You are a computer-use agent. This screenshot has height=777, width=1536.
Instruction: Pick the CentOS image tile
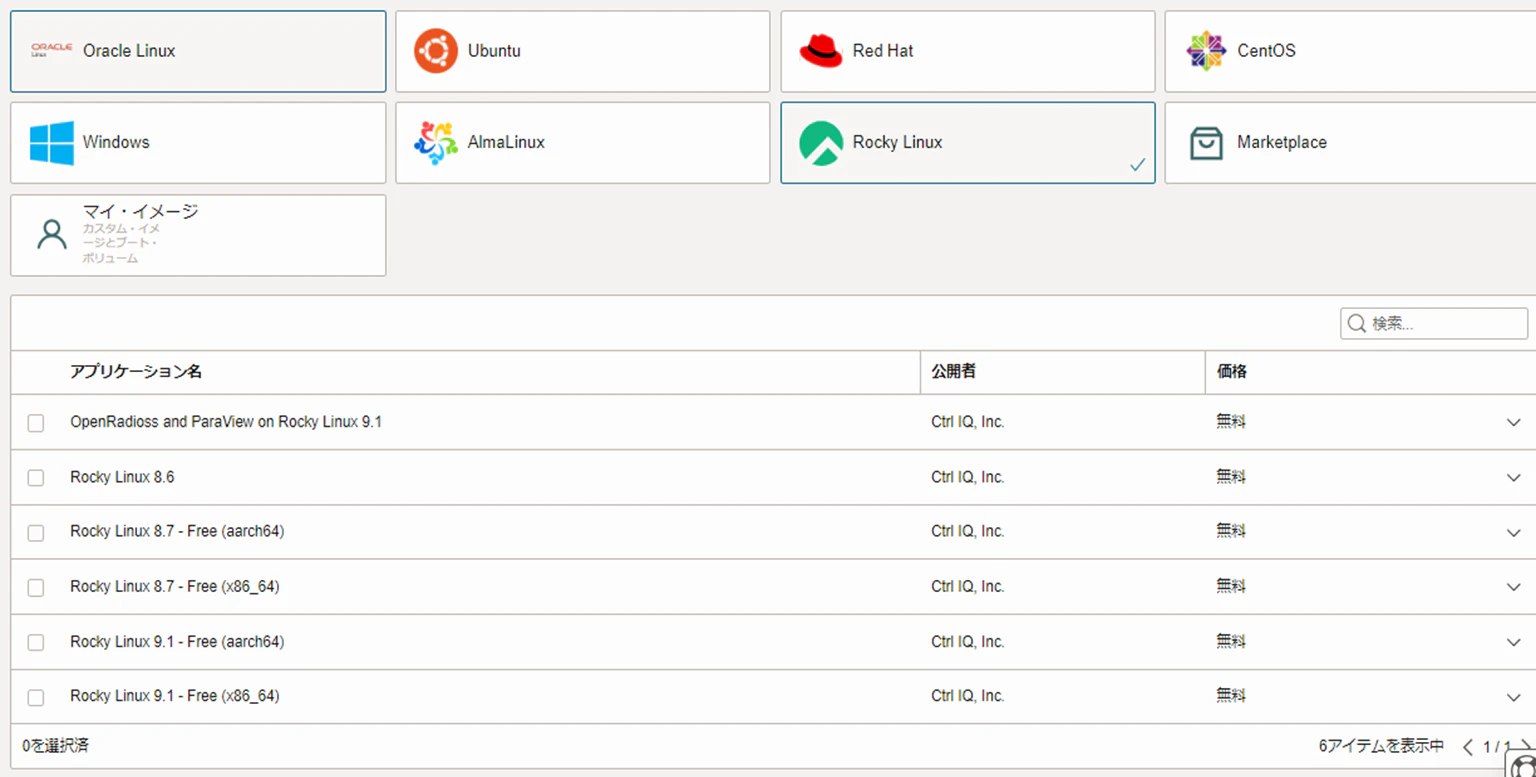coord(1350,51)
